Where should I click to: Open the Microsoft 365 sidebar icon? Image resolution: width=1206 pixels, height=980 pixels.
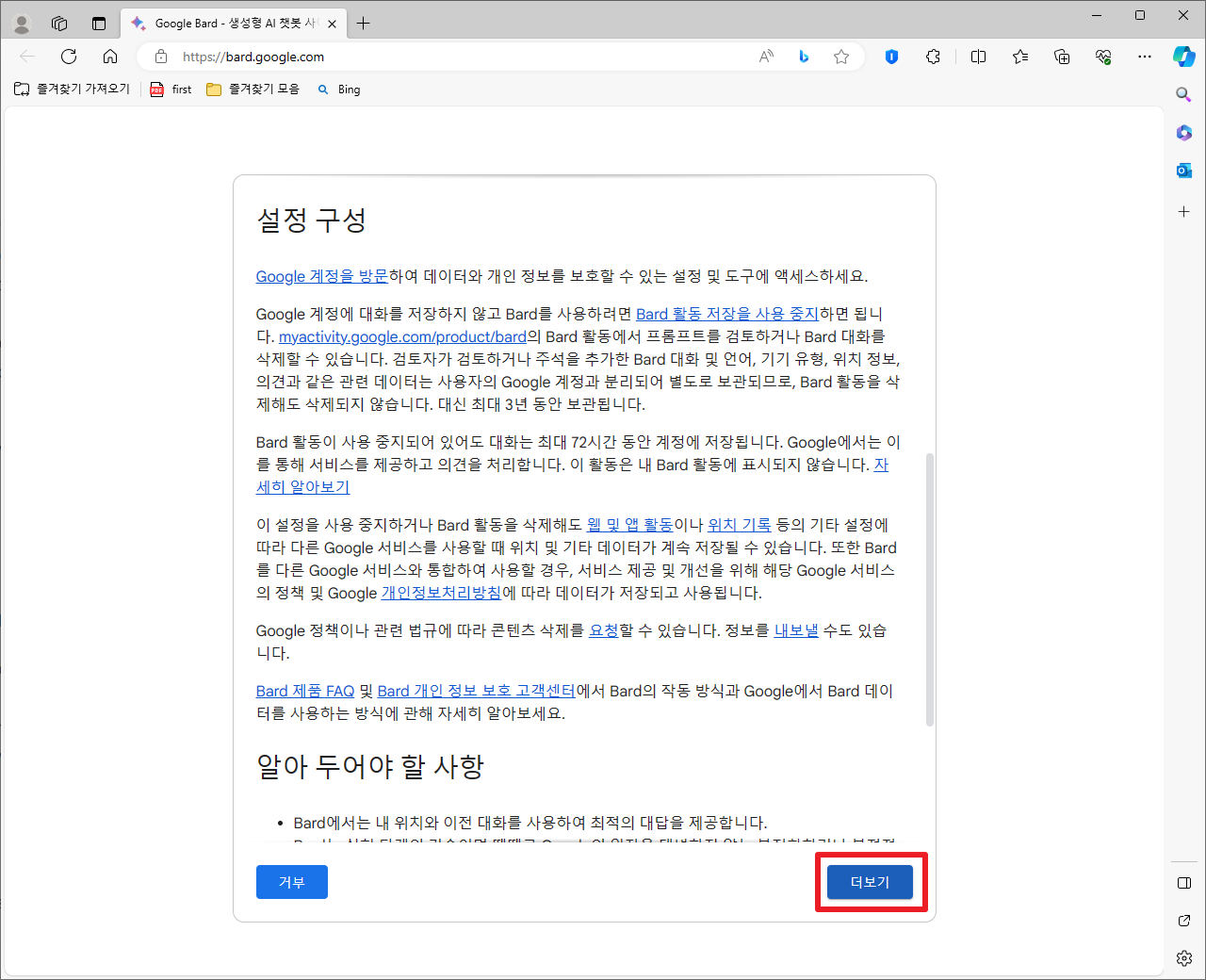tap(1184, 133)
